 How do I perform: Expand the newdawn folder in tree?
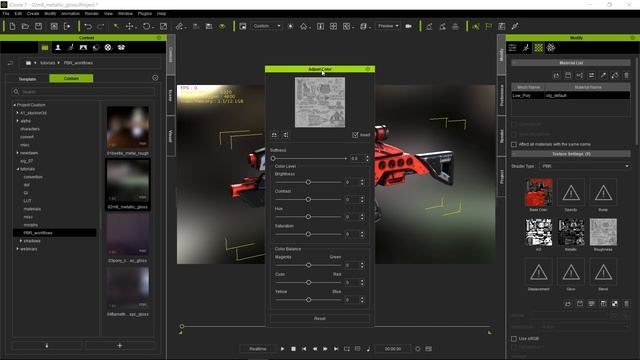pyautogui.click(x=18, y=153)
